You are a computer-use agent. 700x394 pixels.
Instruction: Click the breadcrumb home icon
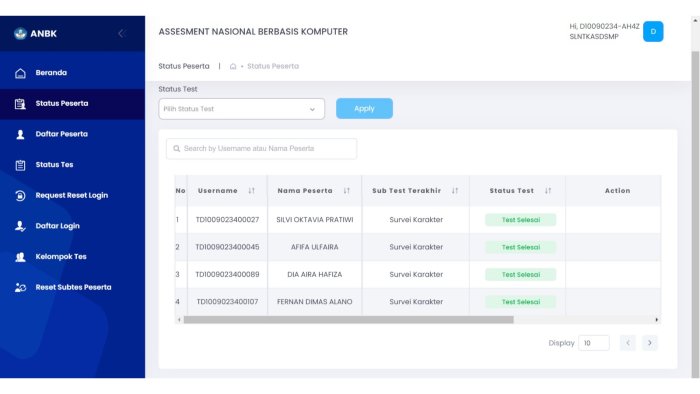[x=233, y=66]
